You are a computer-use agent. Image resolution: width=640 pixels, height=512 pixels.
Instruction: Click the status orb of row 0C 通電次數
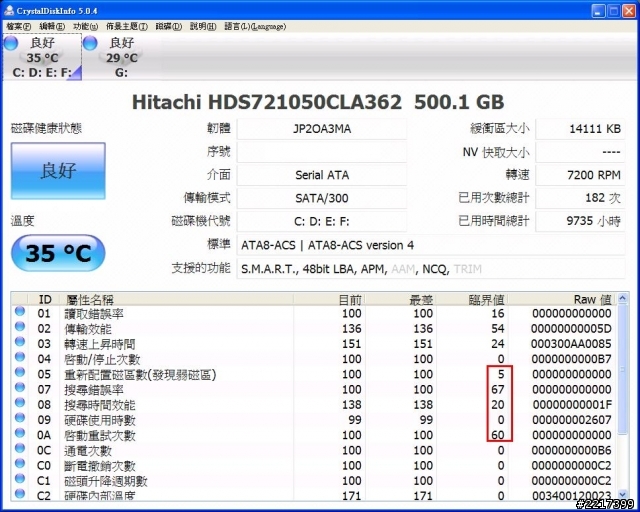tap(20, 448)
